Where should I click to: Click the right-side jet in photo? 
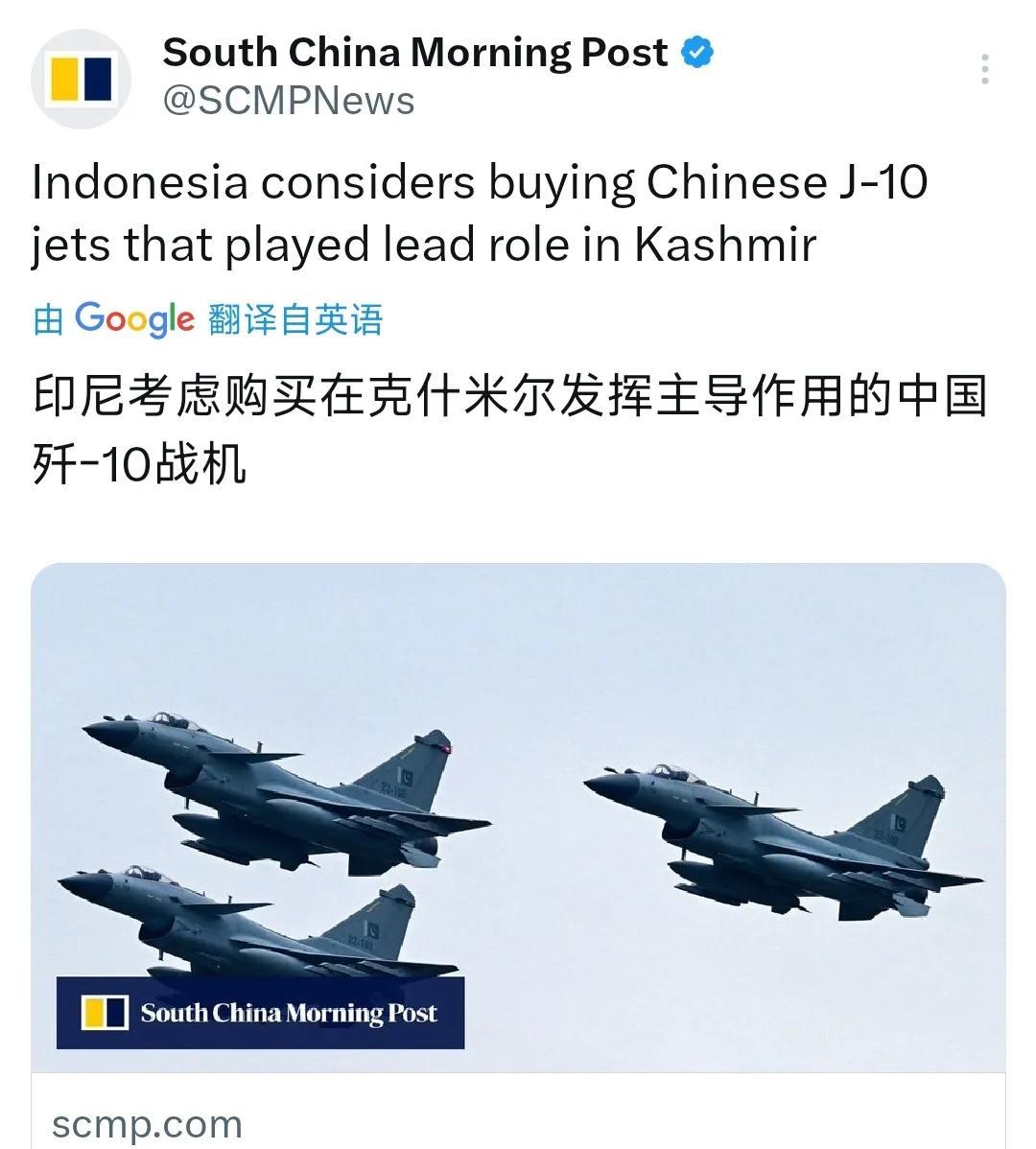(783, 843)
